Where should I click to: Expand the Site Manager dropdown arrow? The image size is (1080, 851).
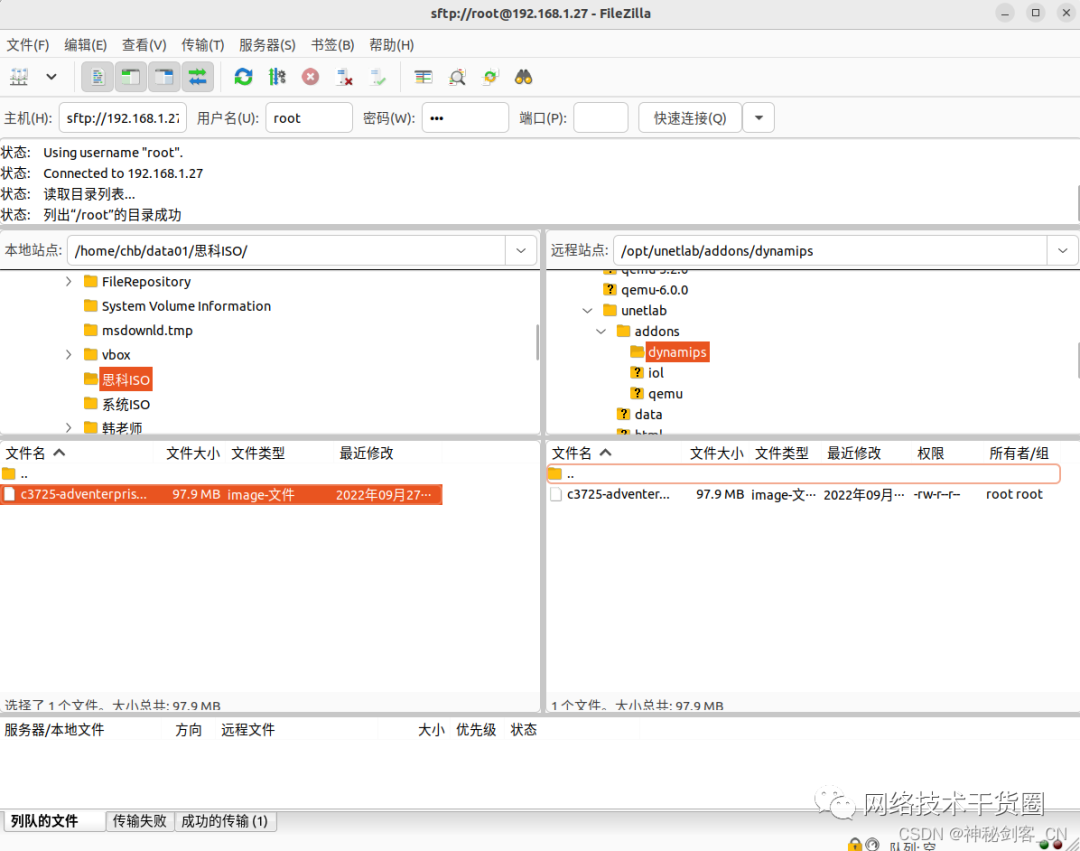click(51, 77)
